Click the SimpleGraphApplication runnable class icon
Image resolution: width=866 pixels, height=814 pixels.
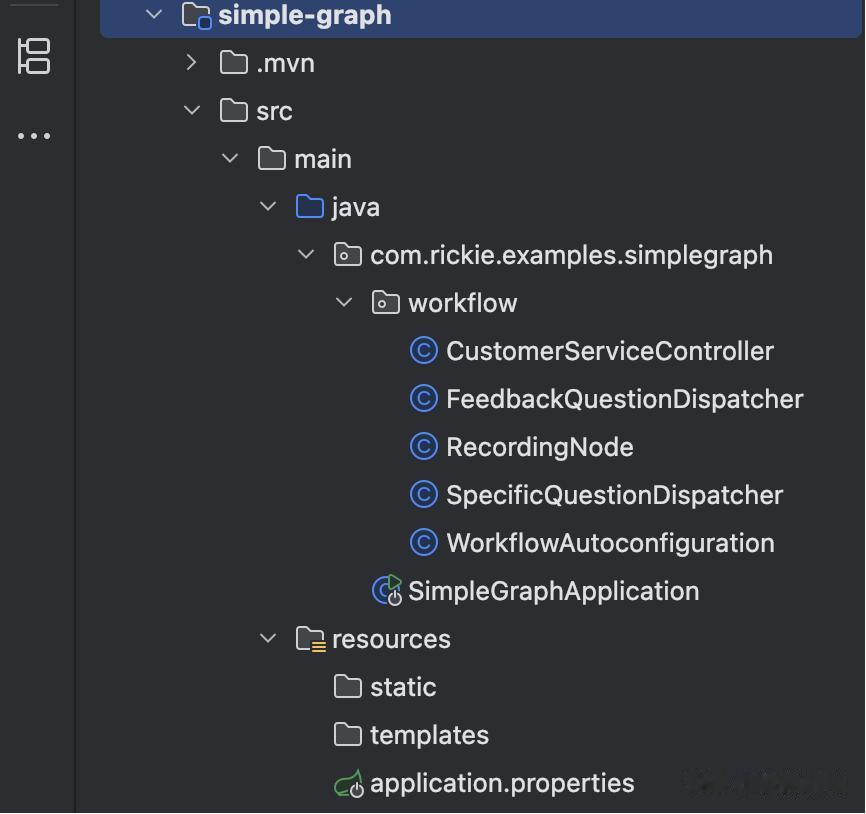pos(387,590)
